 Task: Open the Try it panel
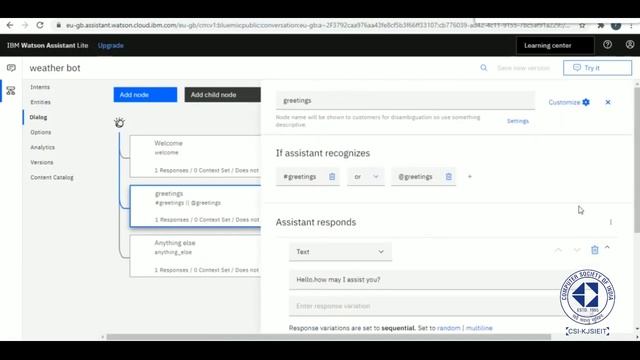pyautogui.click(x=598, y=68)
